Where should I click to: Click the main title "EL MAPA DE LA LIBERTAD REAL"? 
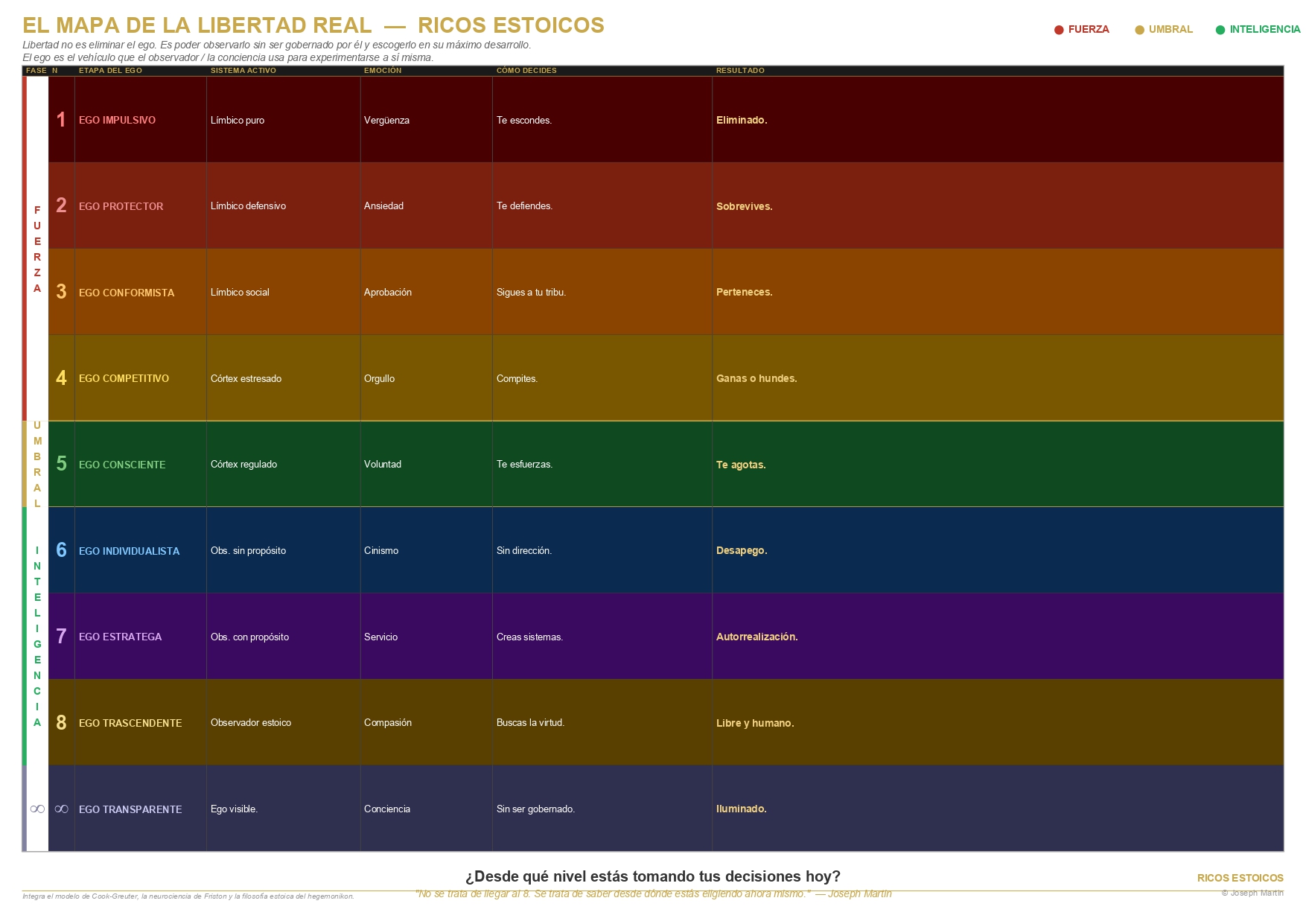pos(197,25)
